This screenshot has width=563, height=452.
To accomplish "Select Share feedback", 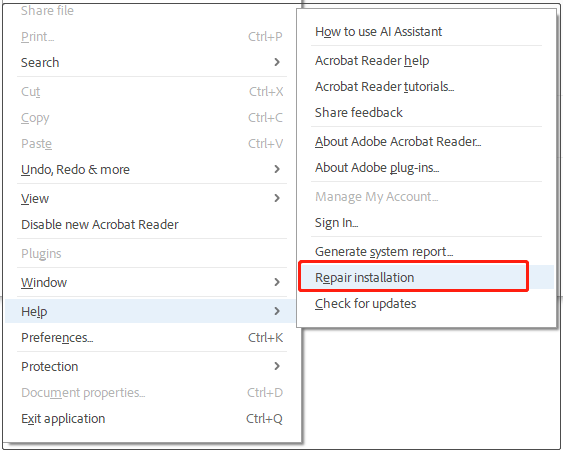I will point(426,113).
